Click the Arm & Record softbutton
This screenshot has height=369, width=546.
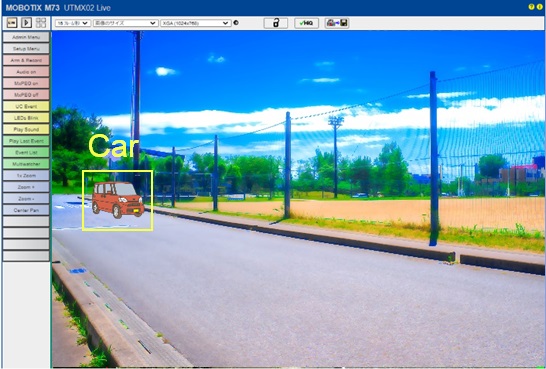click(x=26, y=60)
